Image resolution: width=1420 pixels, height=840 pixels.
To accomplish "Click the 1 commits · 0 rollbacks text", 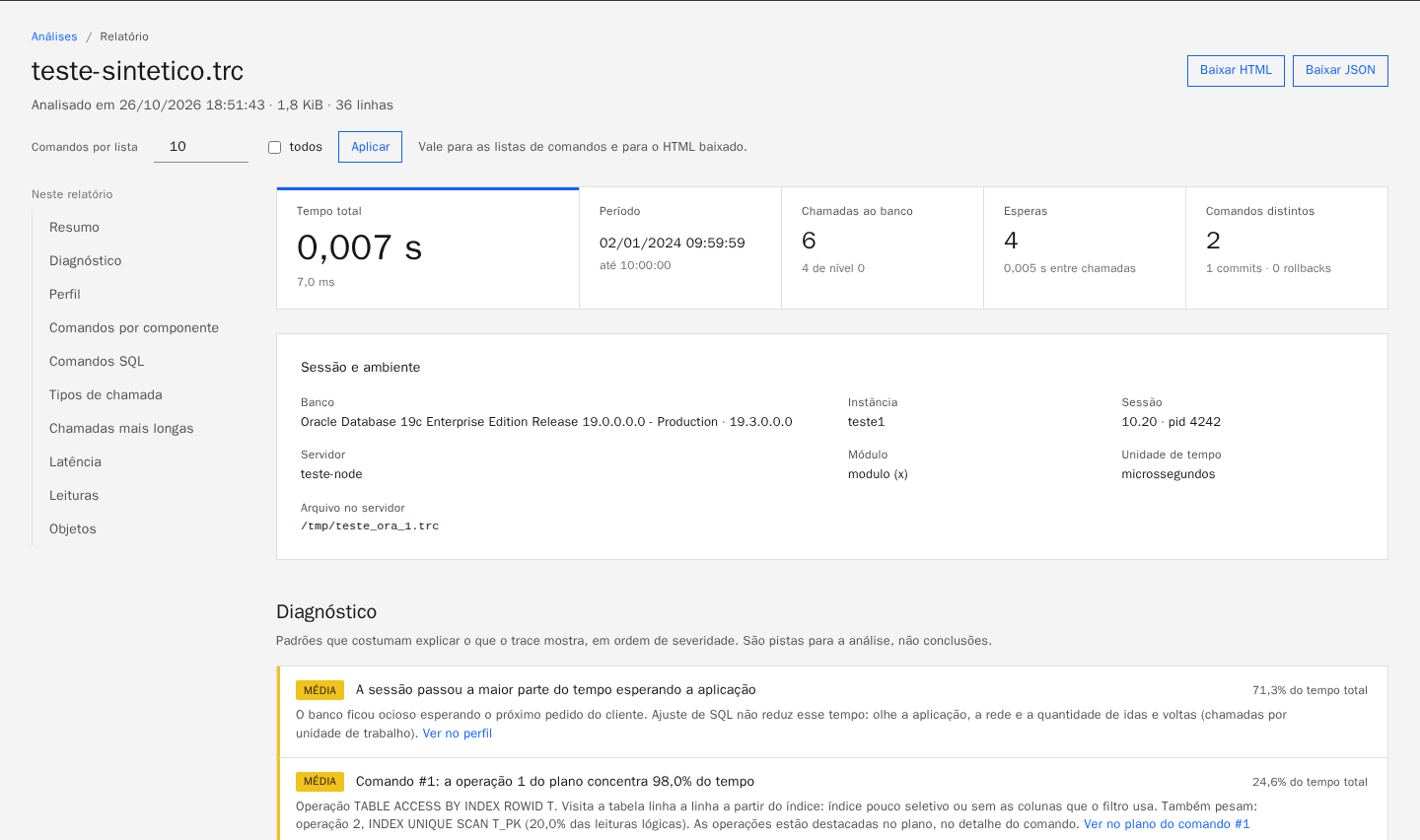I will pyautogui.click(x=1268, y=268).
